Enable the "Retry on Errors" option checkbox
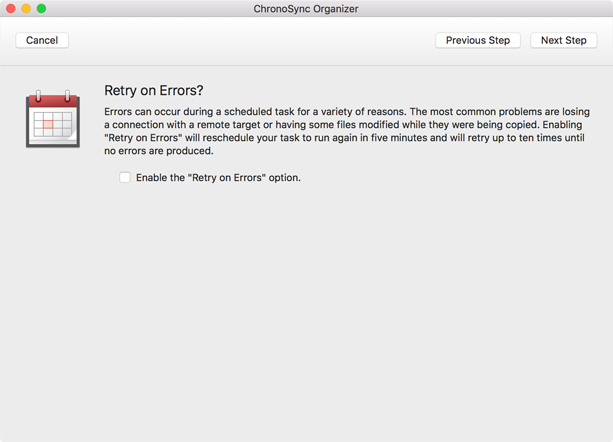The width and height of the screenshot is (613, 442). [x=125, y=177]
